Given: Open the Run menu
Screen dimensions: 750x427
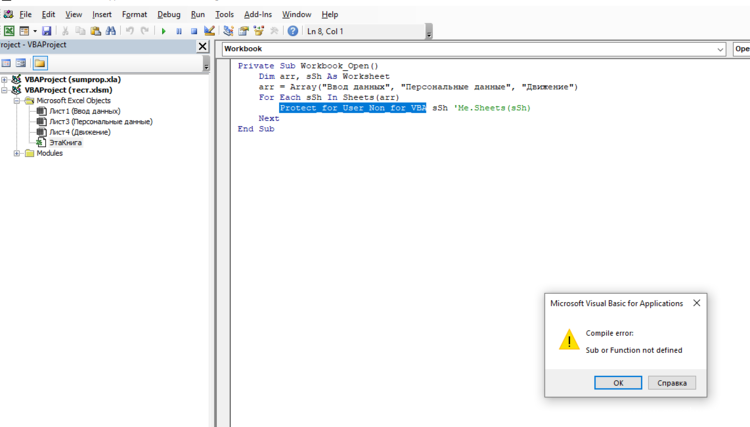Looking at the screenshot, I should (198, 14).
